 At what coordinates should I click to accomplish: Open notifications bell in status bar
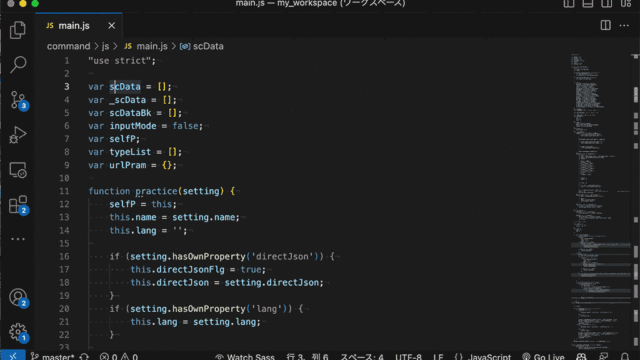coord(625,357)
